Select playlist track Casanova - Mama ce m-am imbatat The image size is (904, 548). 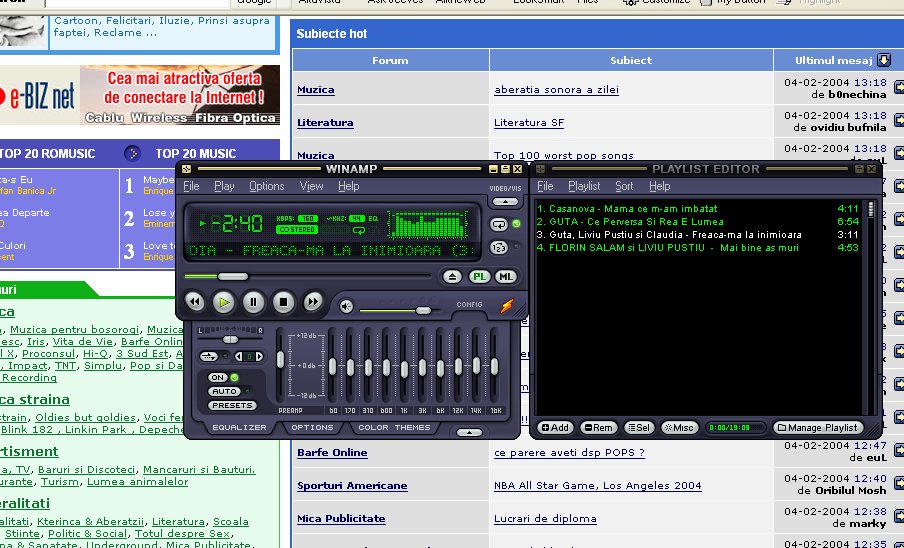(698, 209)
